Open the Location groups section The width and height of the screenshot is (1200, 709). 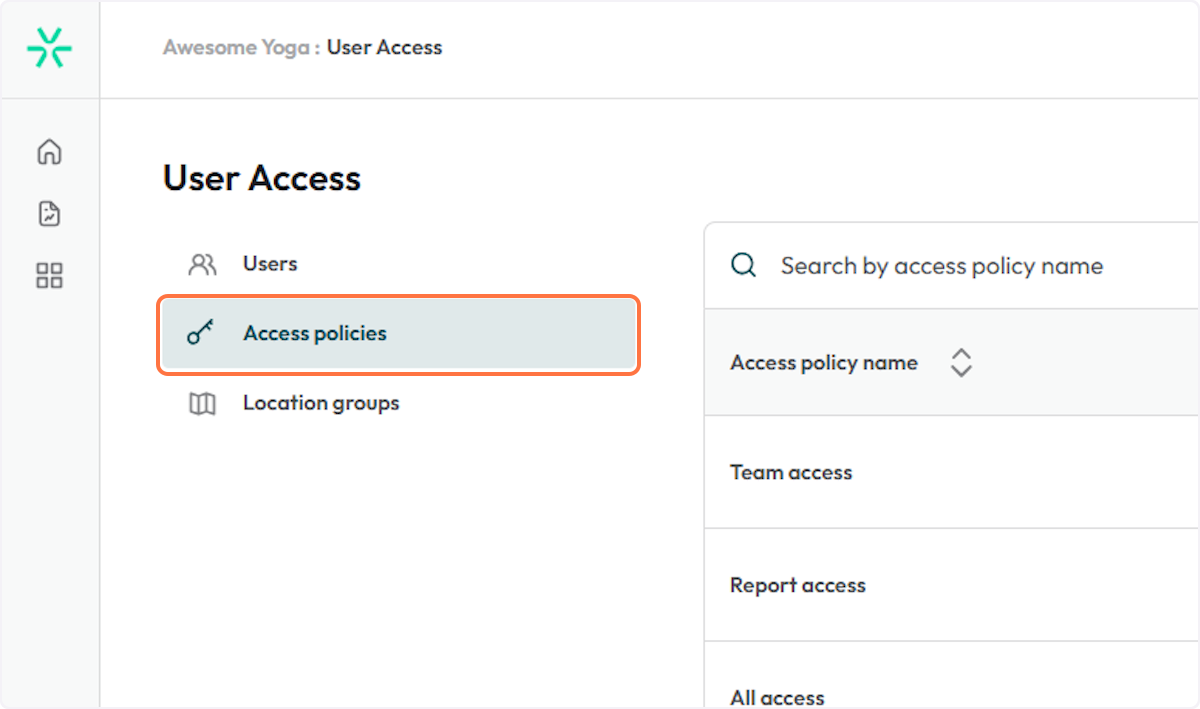(x=320, y=404)
